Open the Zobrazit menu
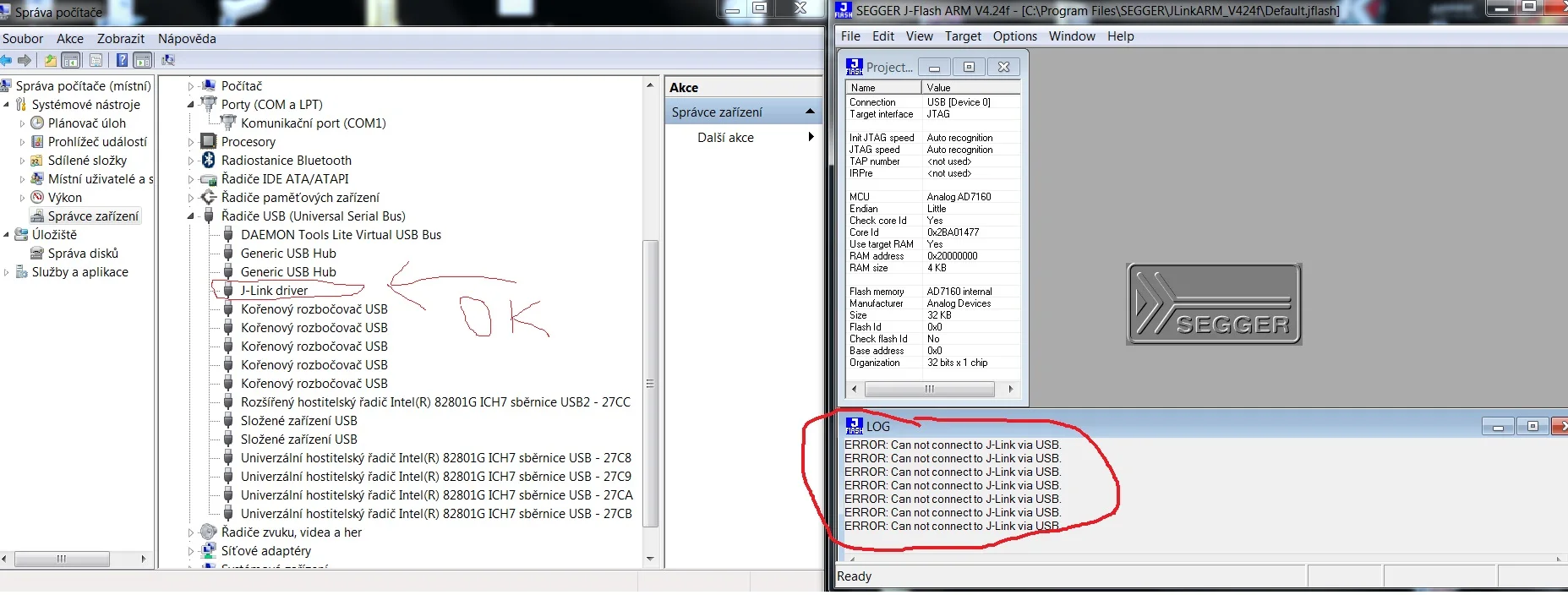 pyautogui.click(x=121, y=38)
